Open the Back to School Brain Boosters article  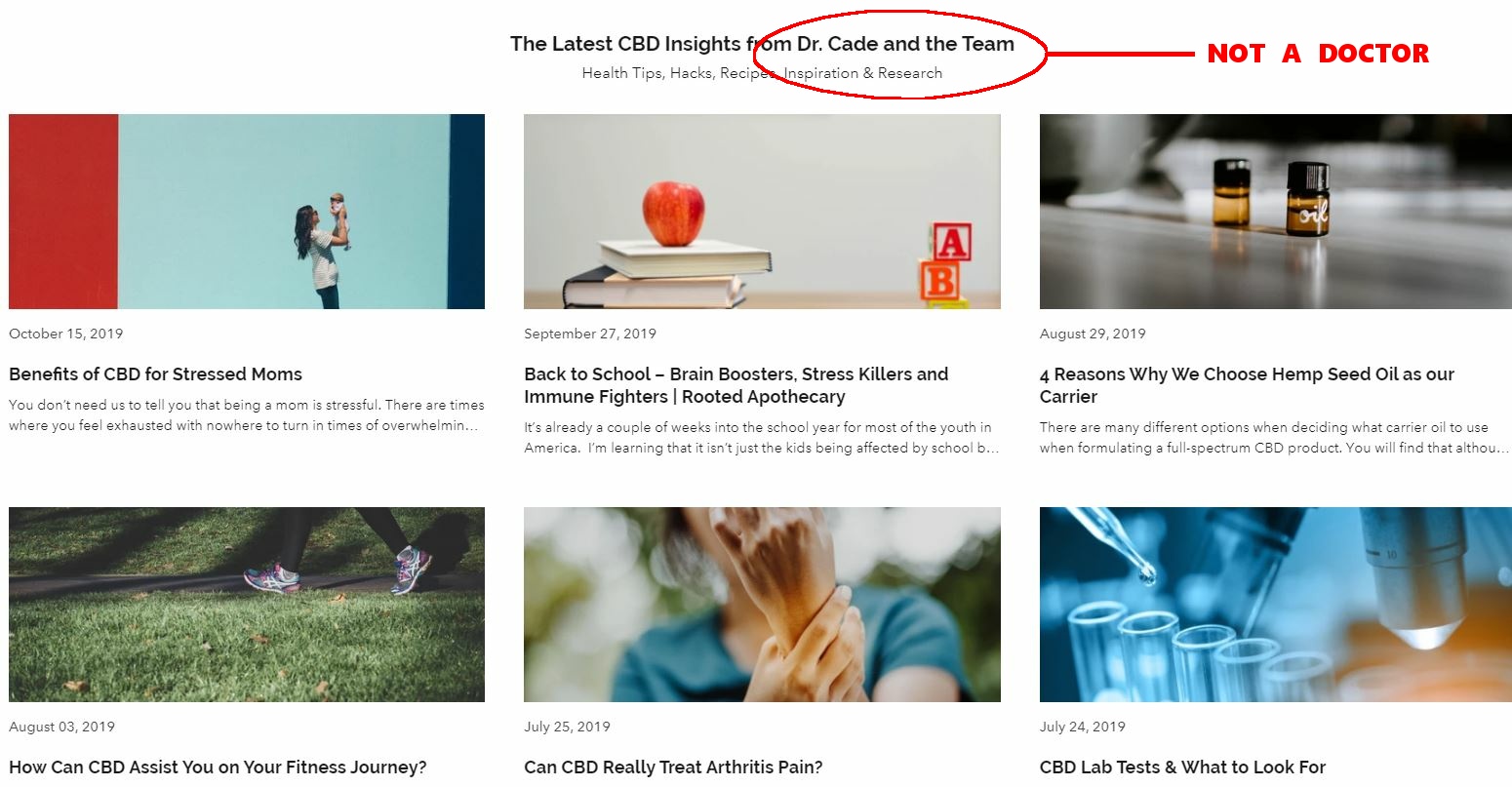click(736, 385)
